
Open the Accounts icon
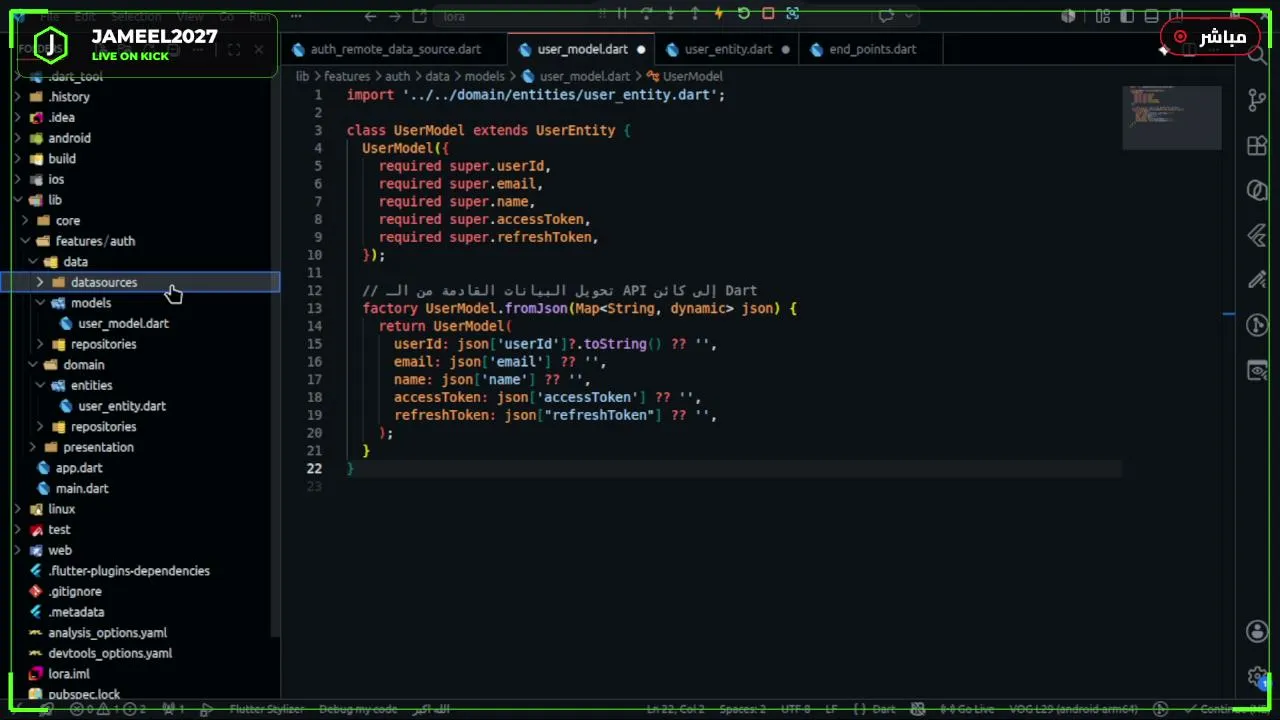click(1257, 631)
